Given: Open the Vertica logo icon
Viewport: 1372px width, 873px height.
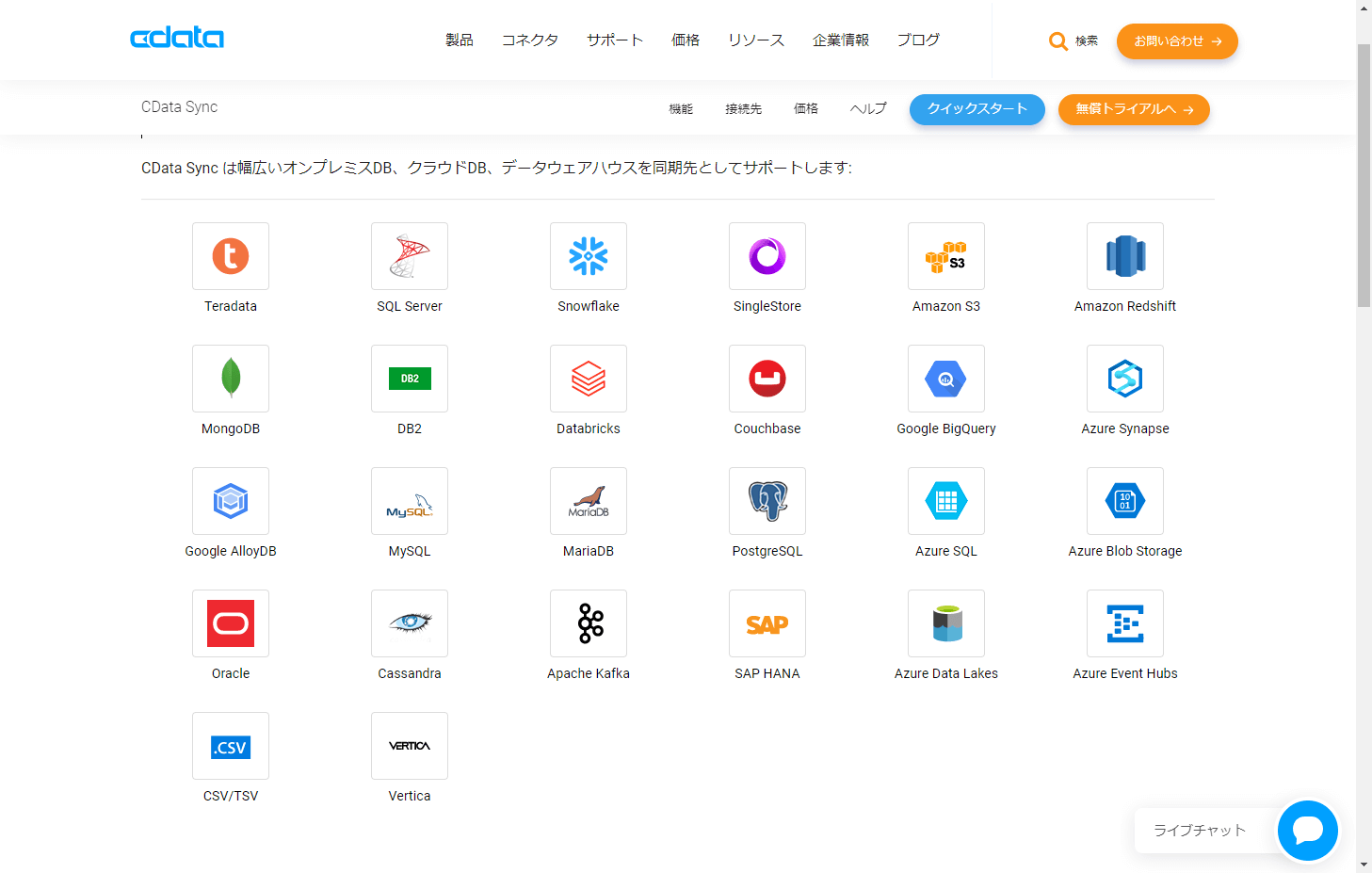Looking at the screenshot, I should (410, 746).
